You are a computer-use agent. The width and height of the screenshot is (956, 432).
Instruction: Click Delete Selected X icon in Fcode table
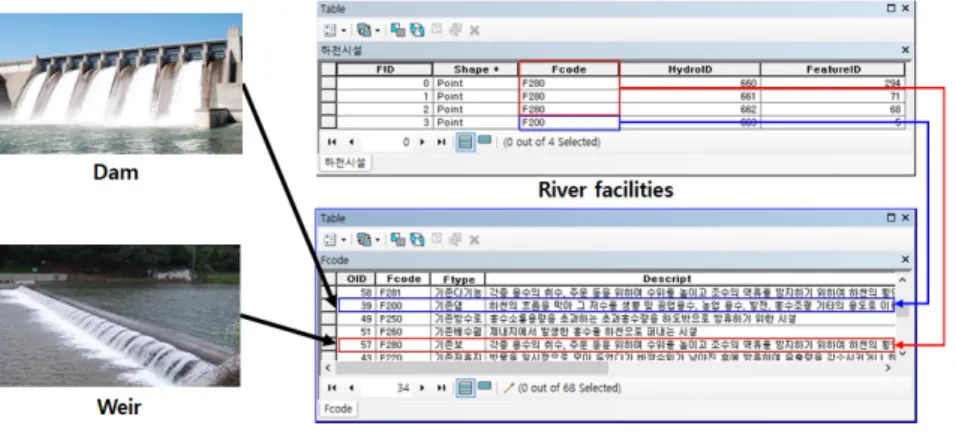tap(474, 239)
